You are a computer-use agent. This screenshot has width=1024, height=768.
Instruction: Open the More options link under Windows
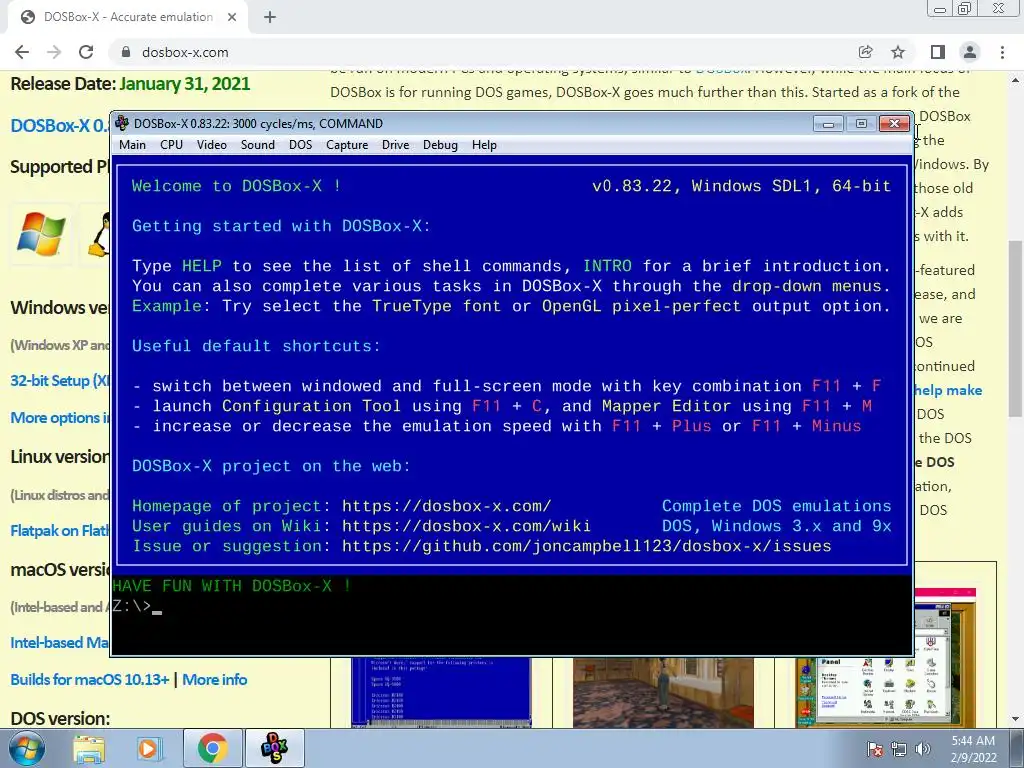pyautogui.click(x=60, y=418)
